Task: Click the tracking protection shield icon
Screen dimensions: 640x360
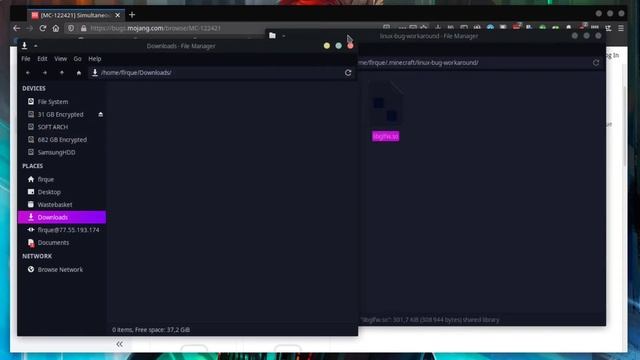Action: click(x=71, y=28)
